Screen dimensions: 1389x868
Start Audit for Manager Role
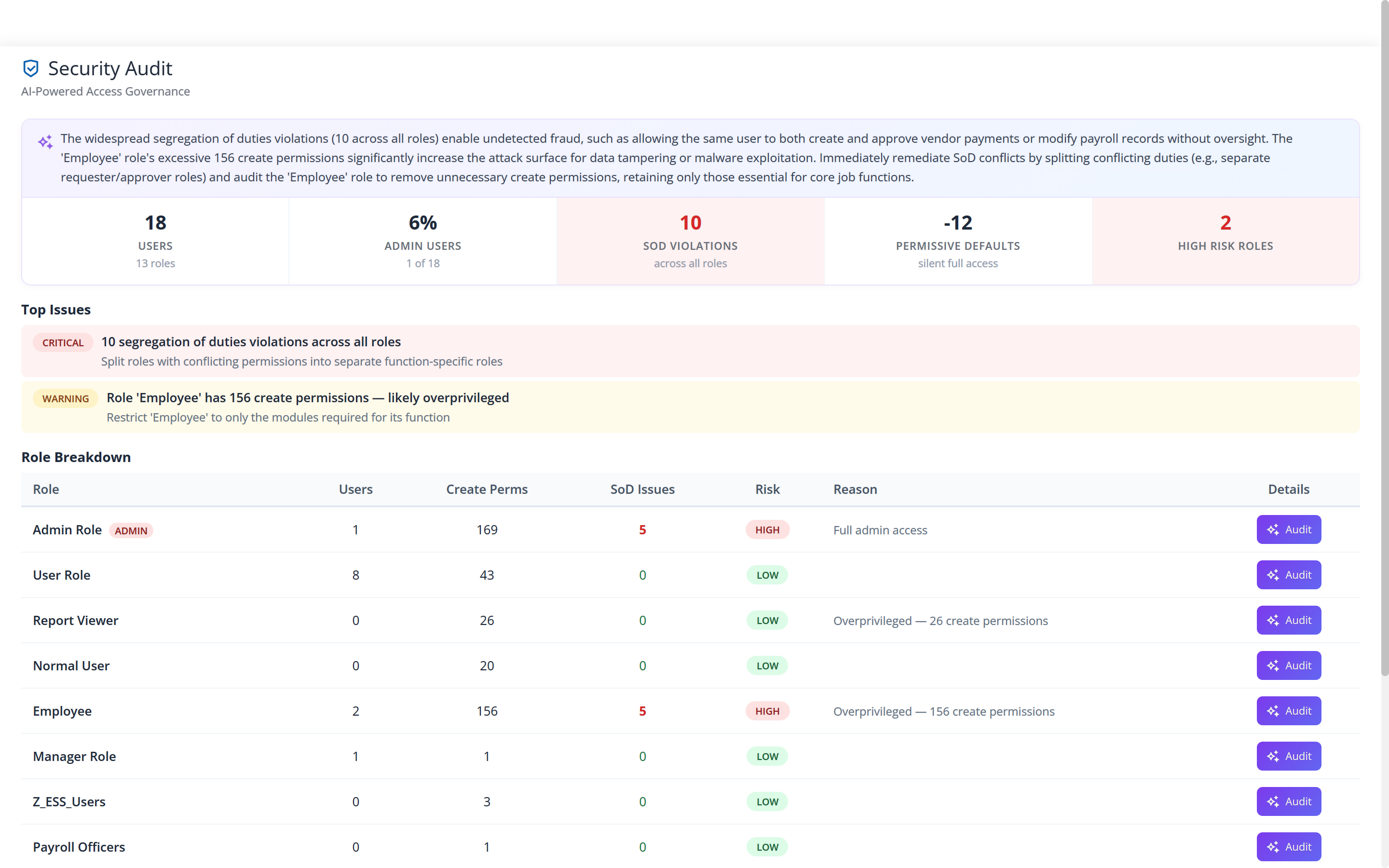(x=1289, y=756)
